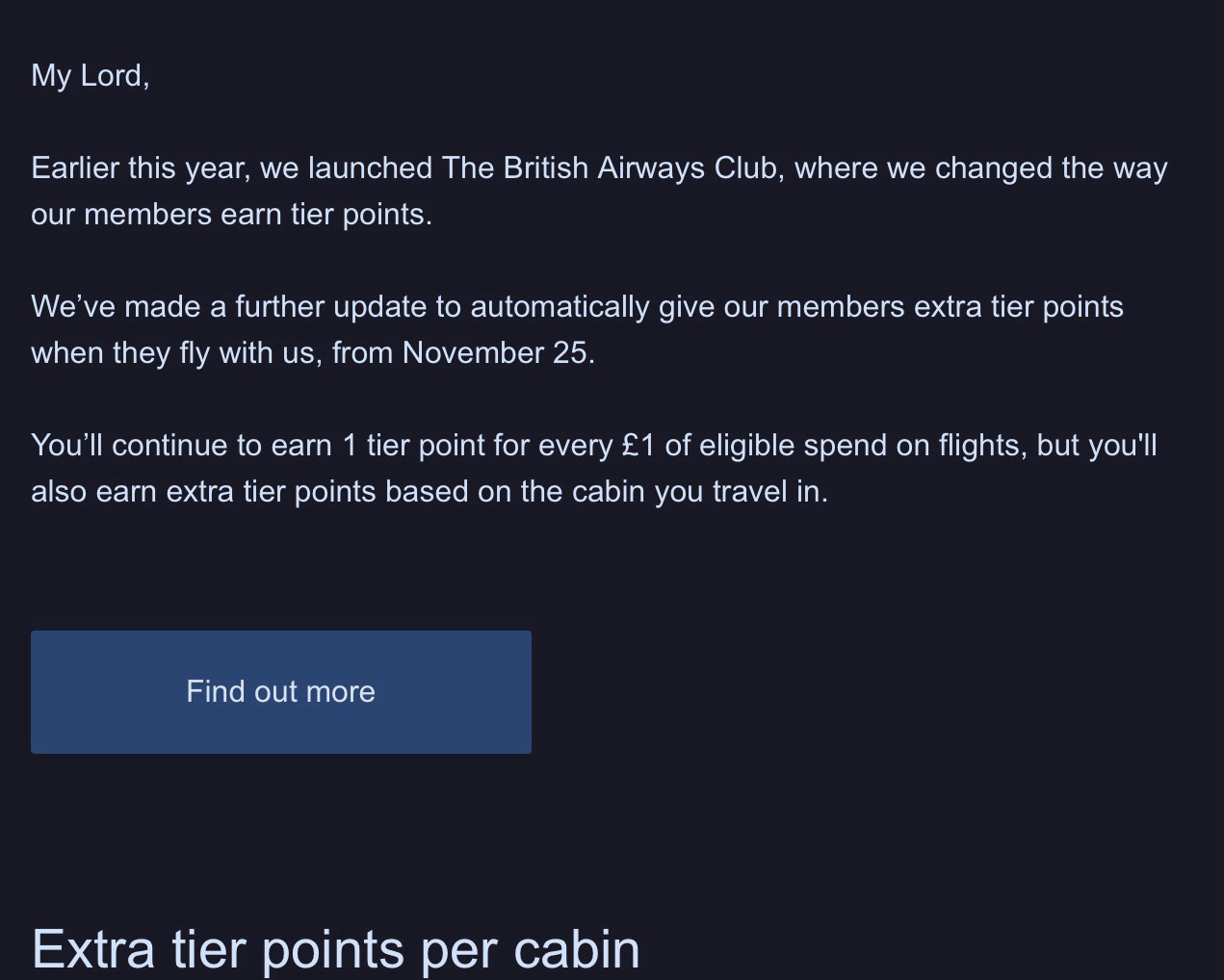
Task: Click the words "but you'll"
Action: click(1096, 446)
